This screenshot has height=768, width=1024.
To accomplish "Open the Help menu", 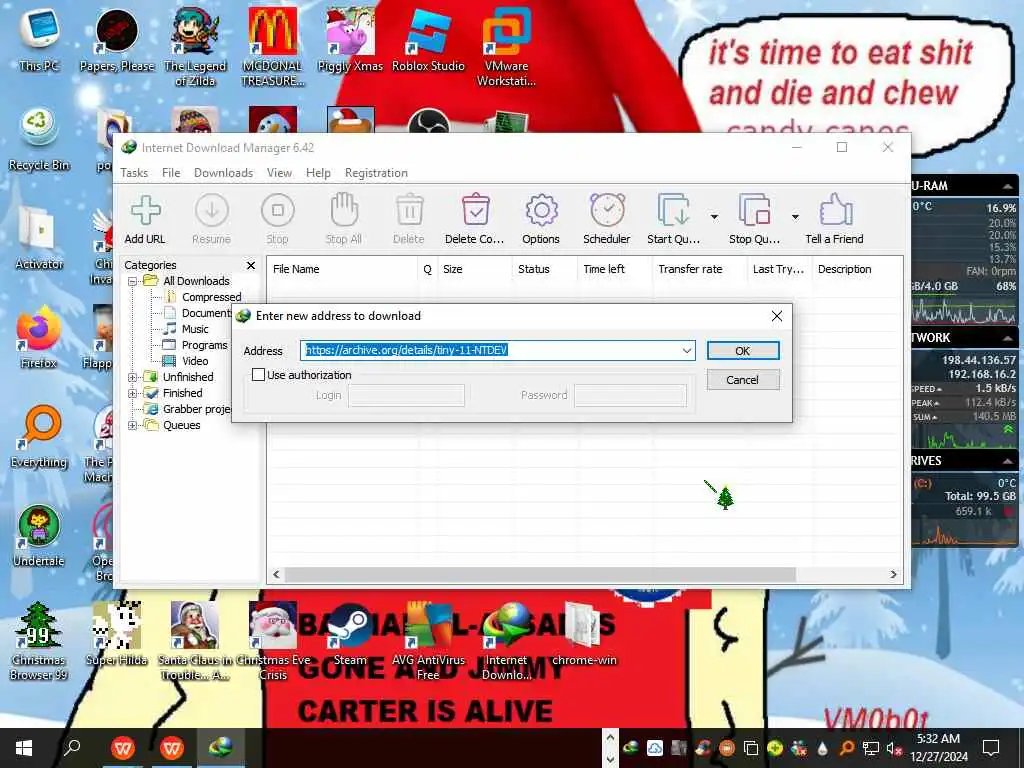I will coord(318,173).
